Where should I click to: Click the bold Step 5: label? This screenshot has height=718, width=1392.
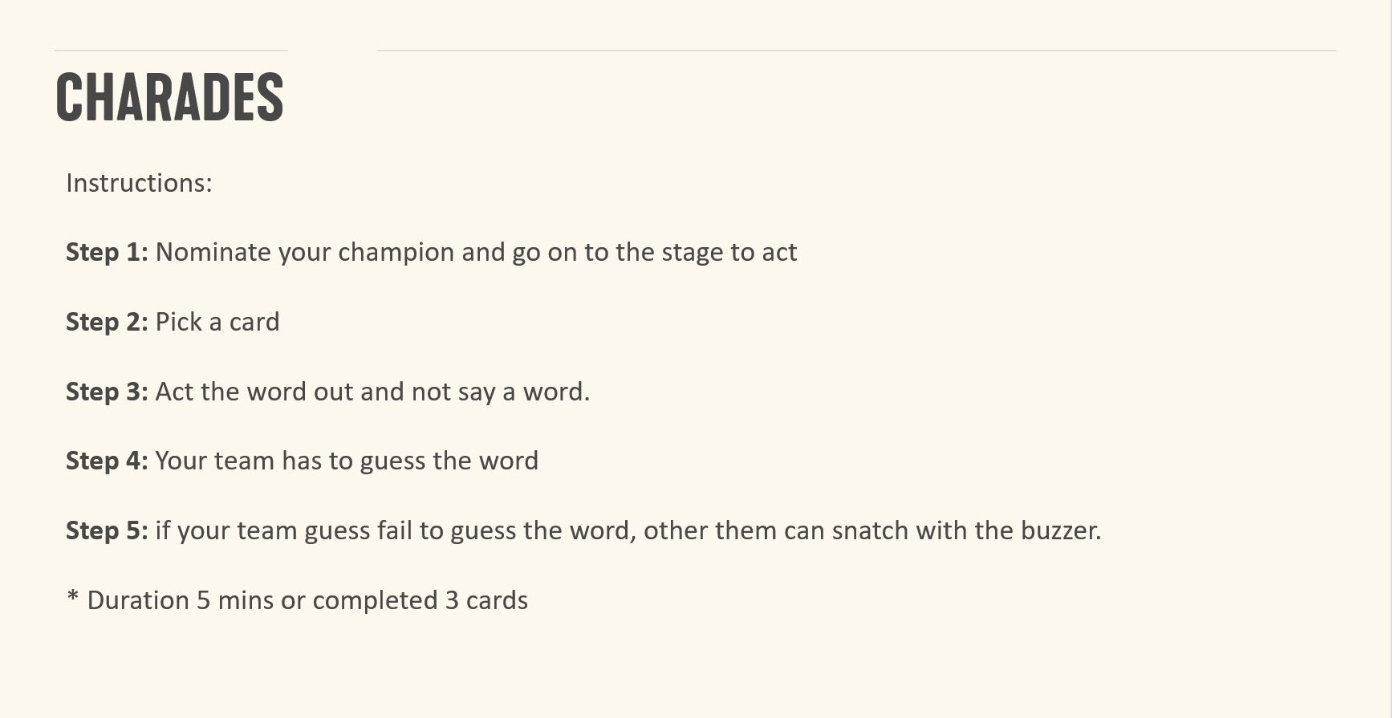[107, 531]
